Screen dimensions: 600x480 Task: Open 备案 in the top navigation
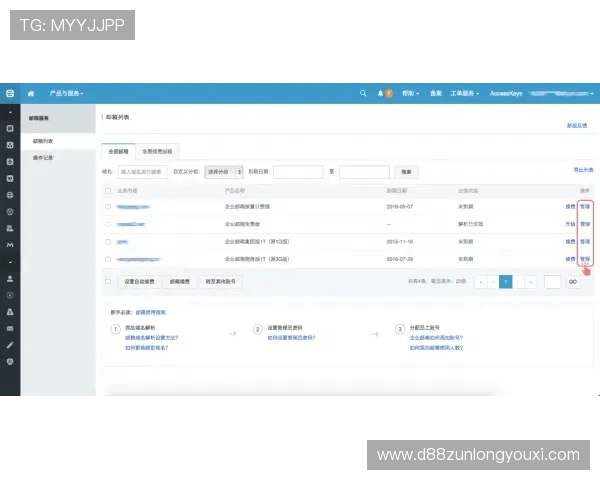point(436,93)
